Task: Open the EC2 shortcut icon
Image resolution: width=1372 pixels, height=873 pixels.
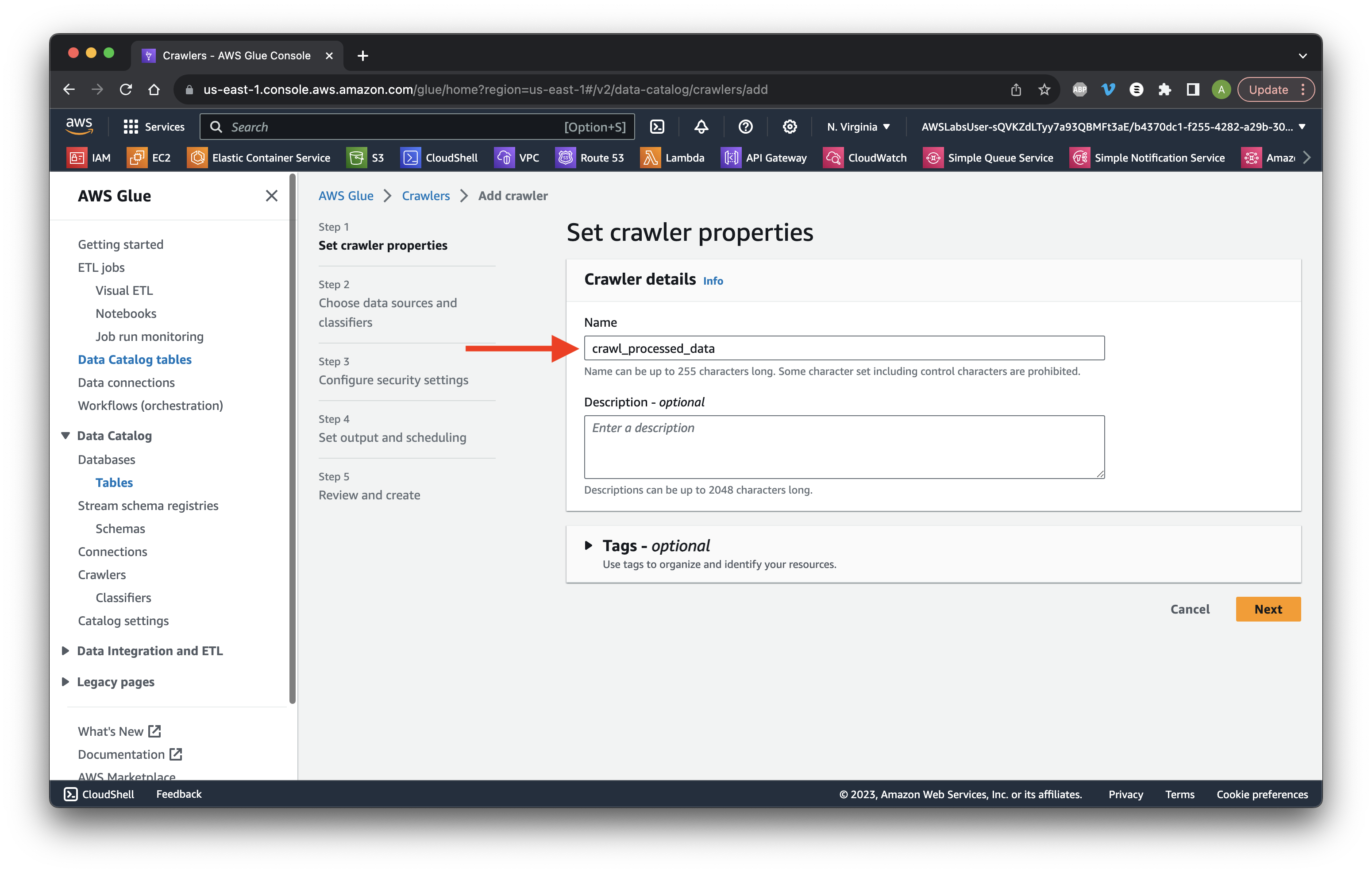Action: tap(137, 158)
